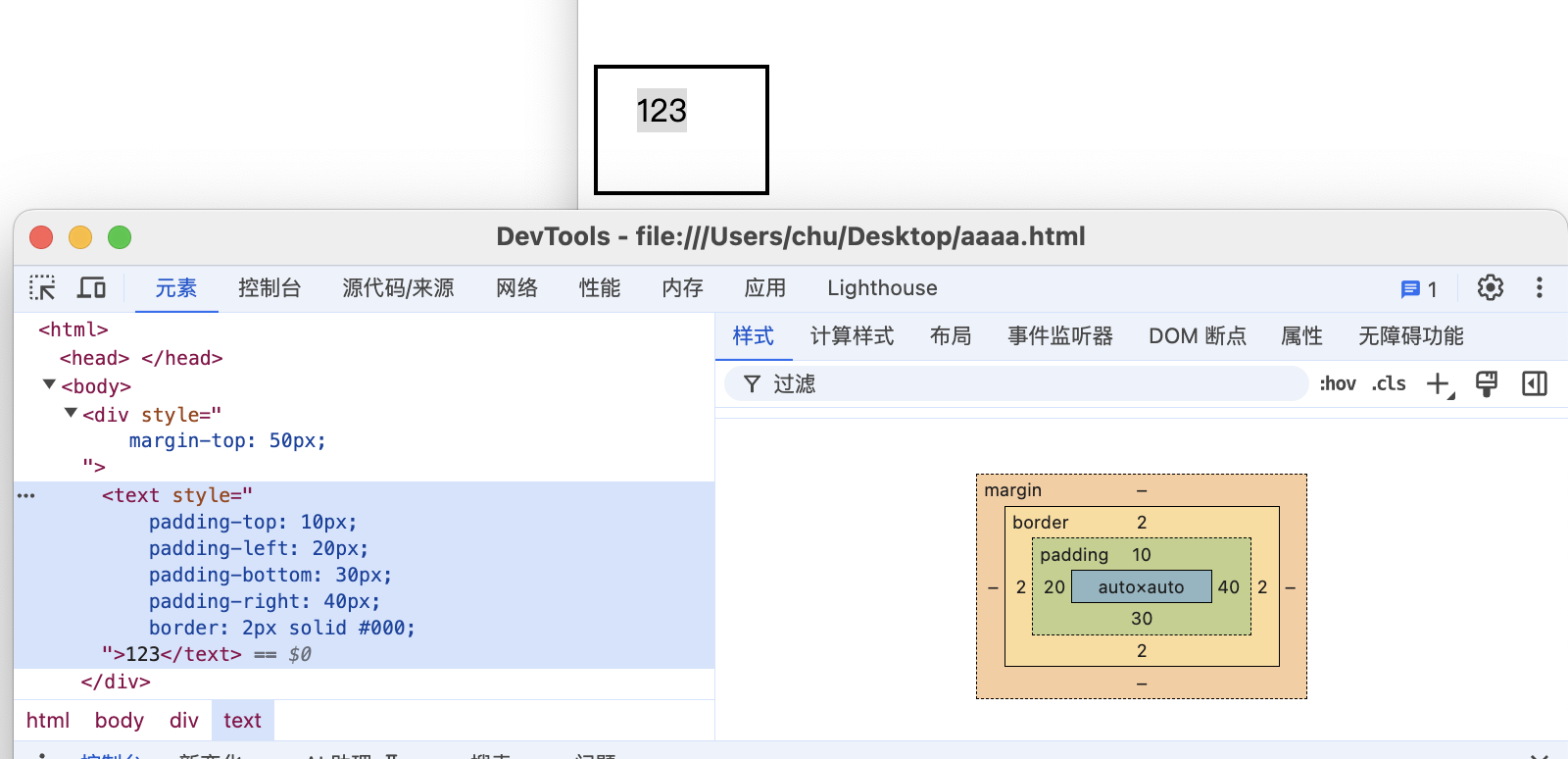The image size is (1568, 759).
Task: Toggle the :hov element state panel
Action: point(1337,384)
